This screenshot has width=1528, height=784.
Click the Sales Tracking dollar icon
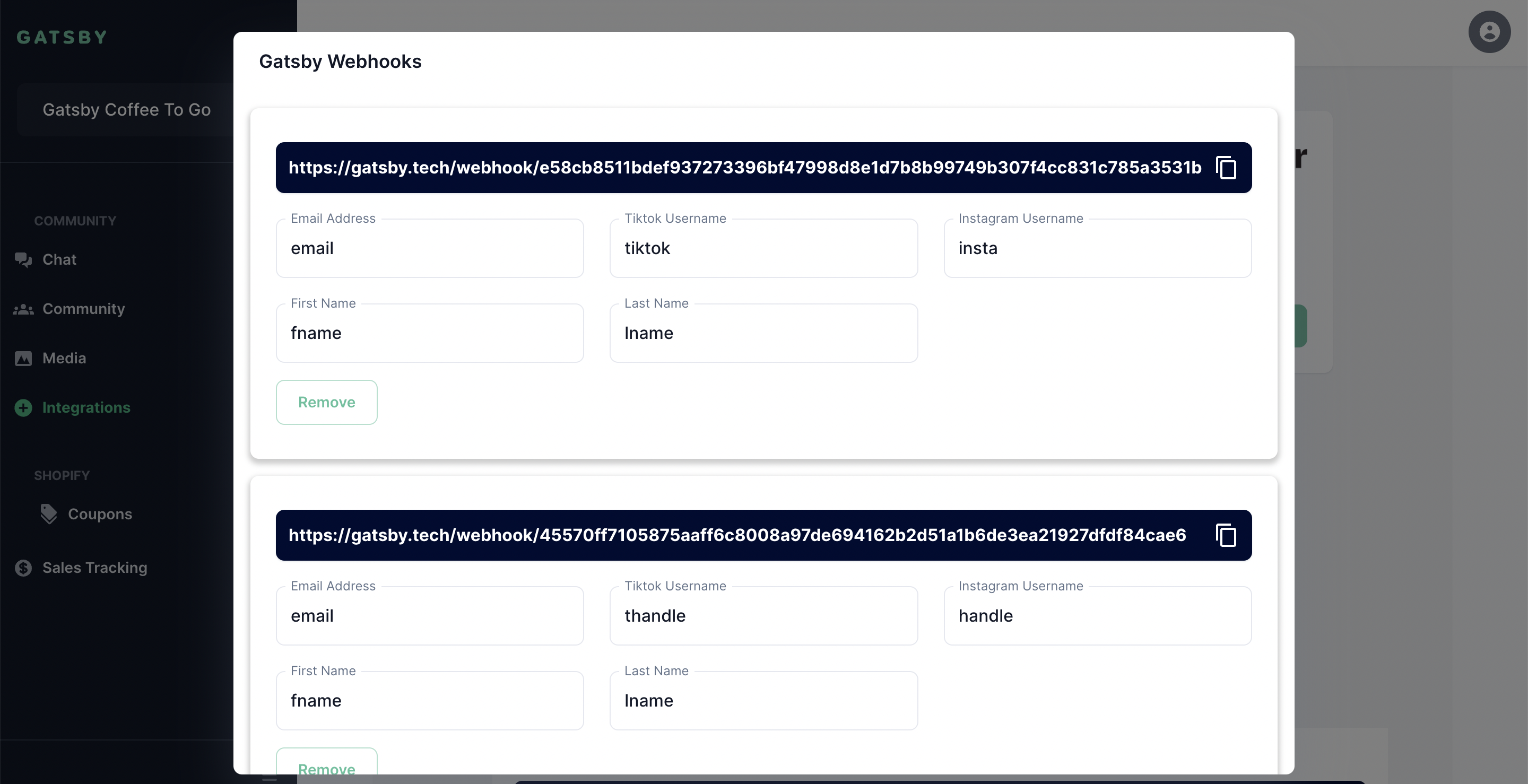(23, 568)
